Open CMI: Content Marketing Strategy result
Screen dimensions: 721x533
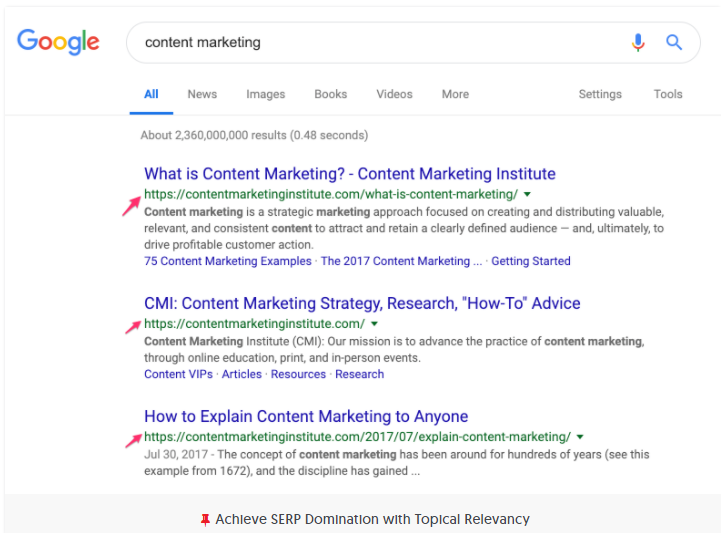pyautogui.click(x=362, y=304)
